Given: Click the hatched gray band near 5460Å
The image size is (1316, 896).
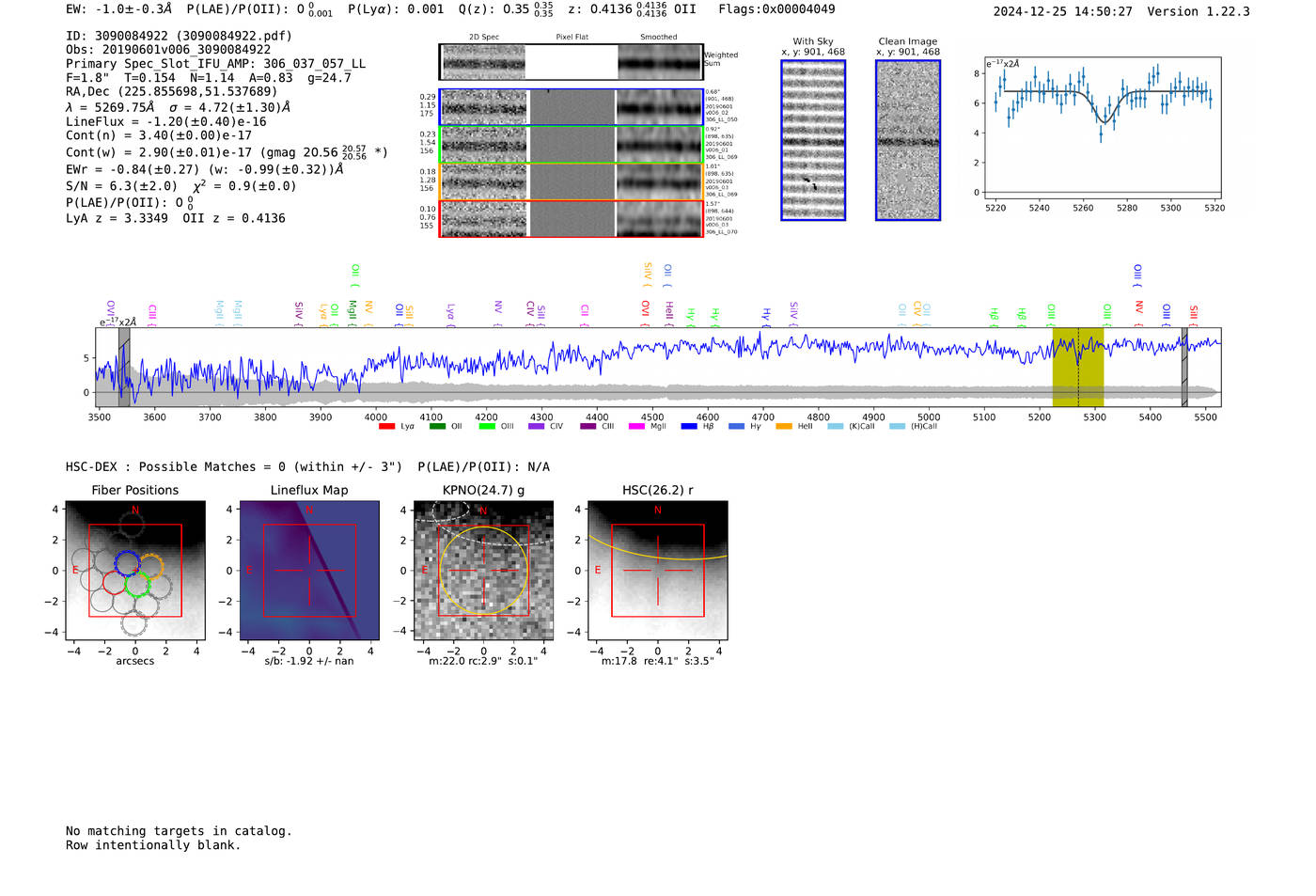Looking at the screenshot, I should (1184, 367).
